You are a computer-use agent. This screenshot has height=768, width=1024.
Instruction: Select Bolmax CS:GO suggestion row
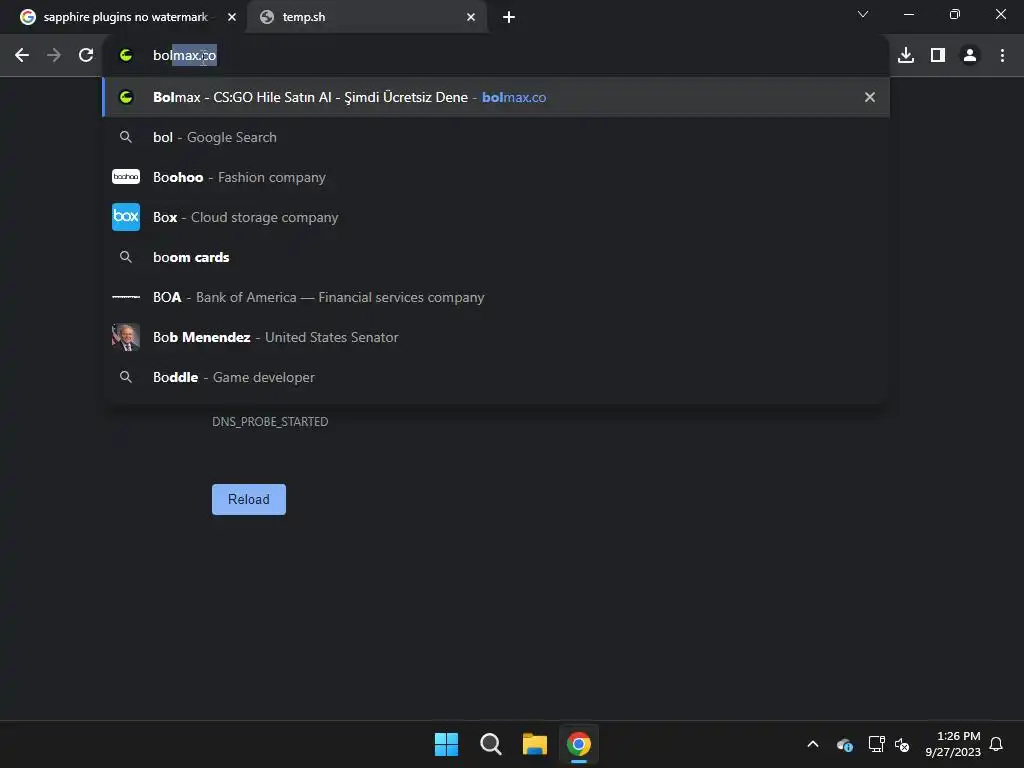(x=496, y=97)
